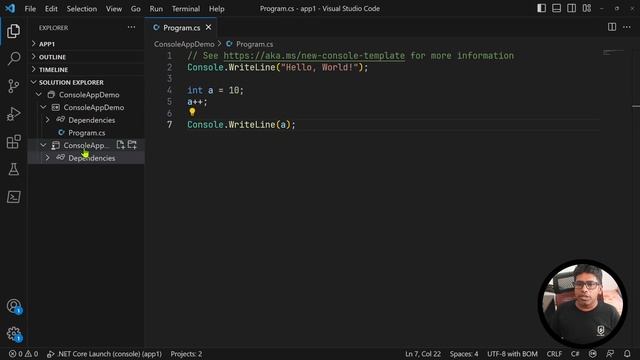The width and height of the screenshot is (640, 360).
Task: Open the Edit menu
Action: [51, 9]
